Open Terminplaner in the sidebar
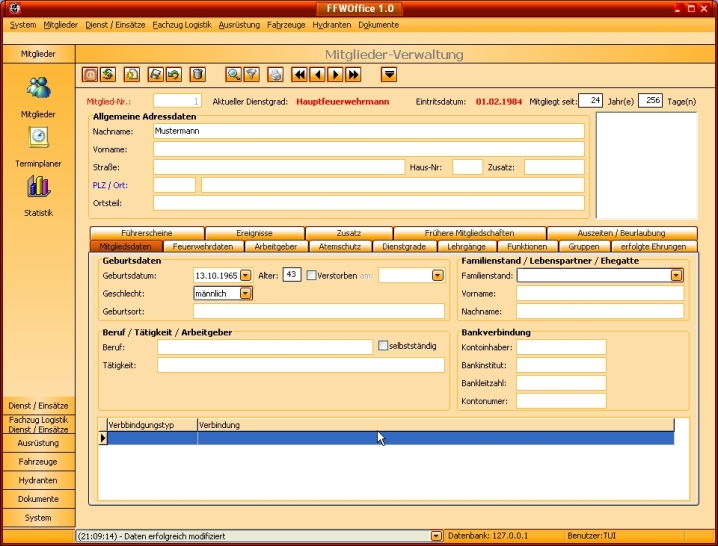The image size is (718, 546). point(38,145)
